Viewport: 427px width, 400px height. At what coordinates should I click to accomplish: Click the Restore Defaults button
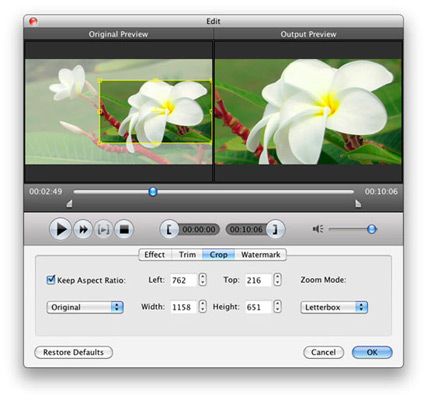pyautogui.click(x=73, y=352)
